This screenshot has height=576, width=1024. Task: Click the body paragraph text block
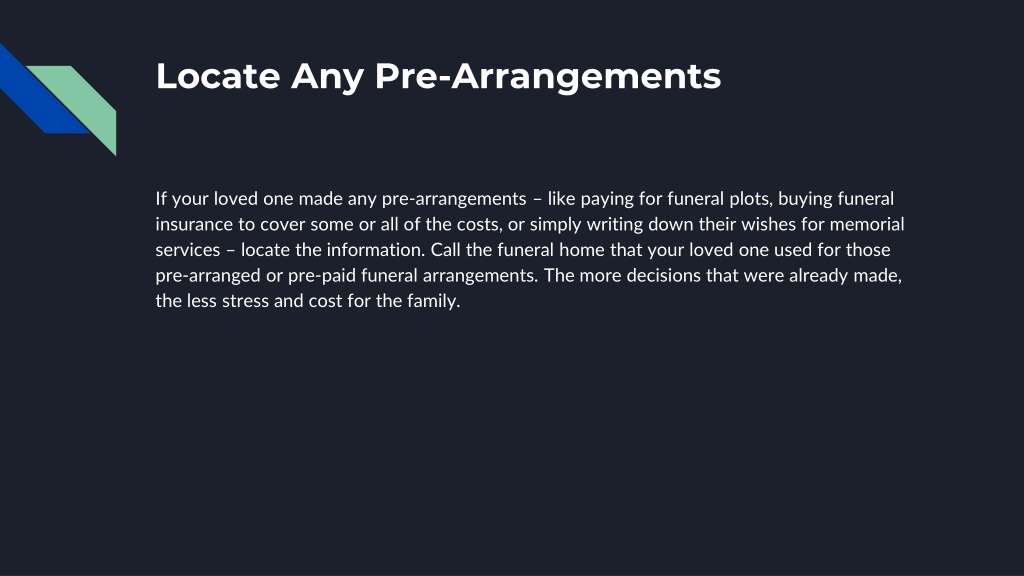[530, 249]
